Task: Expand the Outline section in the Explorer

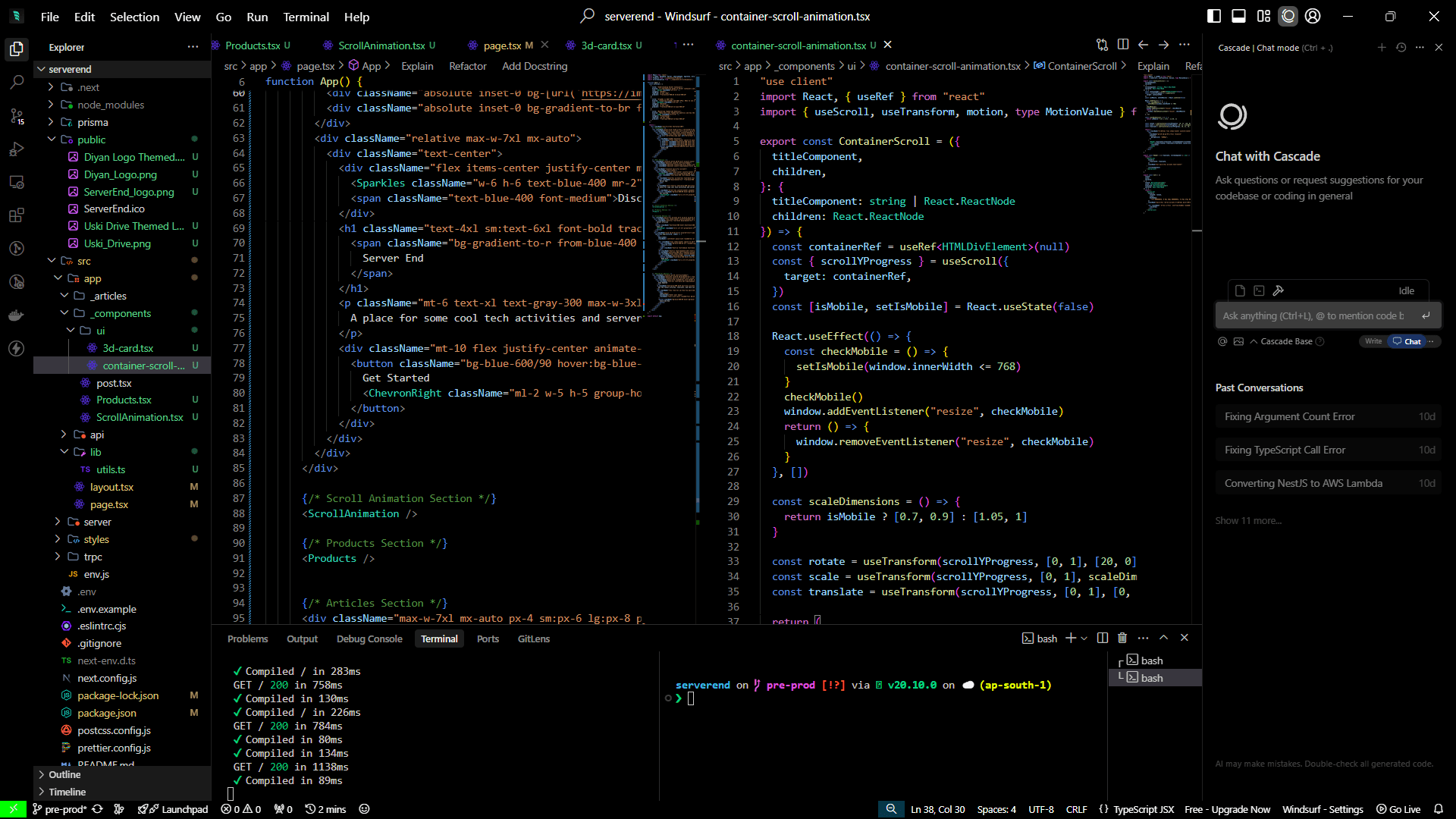Action: click(64, 774)
